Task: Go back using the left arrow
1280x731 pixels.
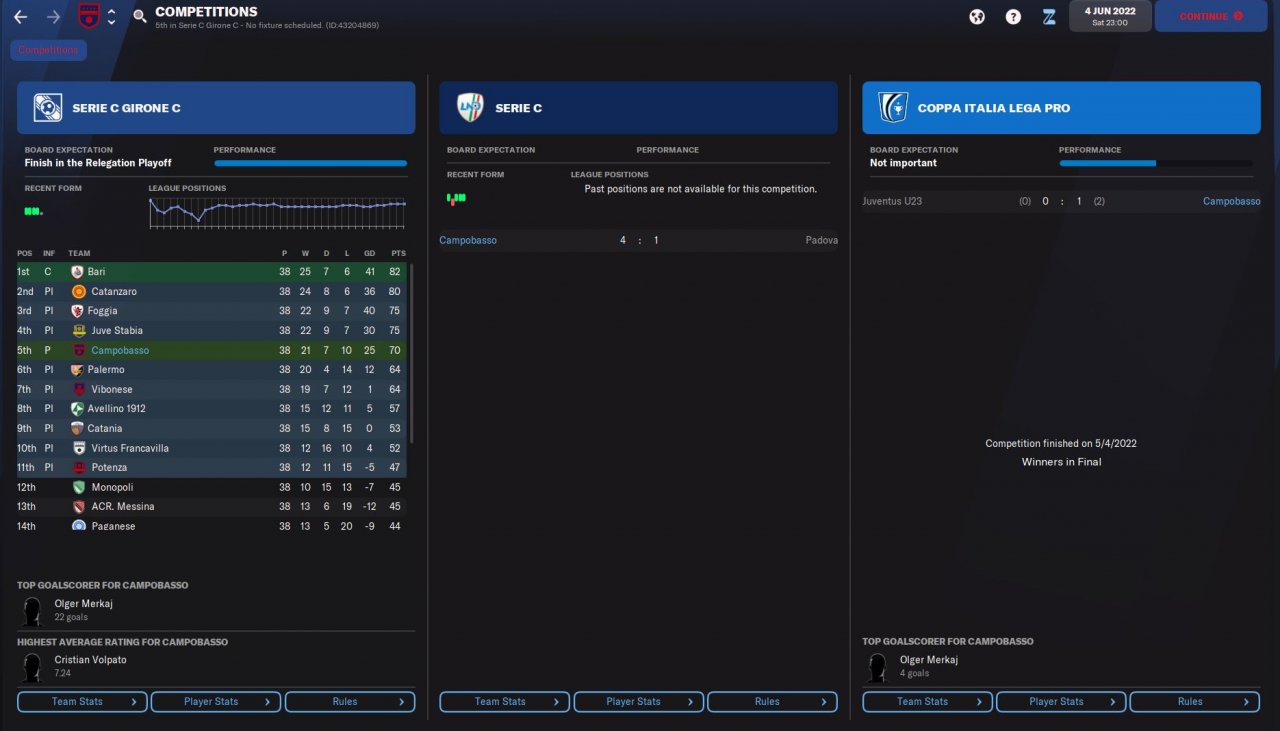Action: pyautogui.click(x=20, y=17)
